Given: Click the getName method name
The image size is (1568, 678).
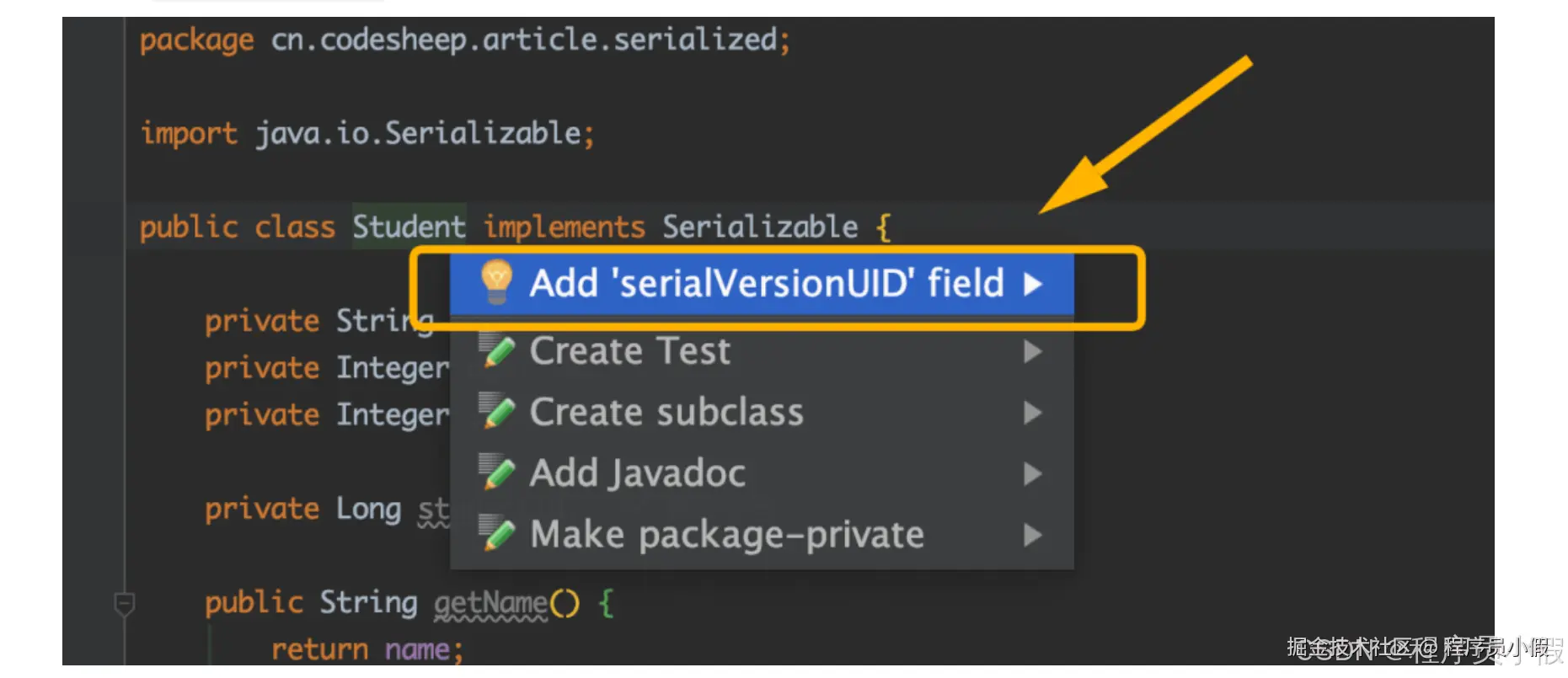Looking at the screenshot, I should coord(490,603).
